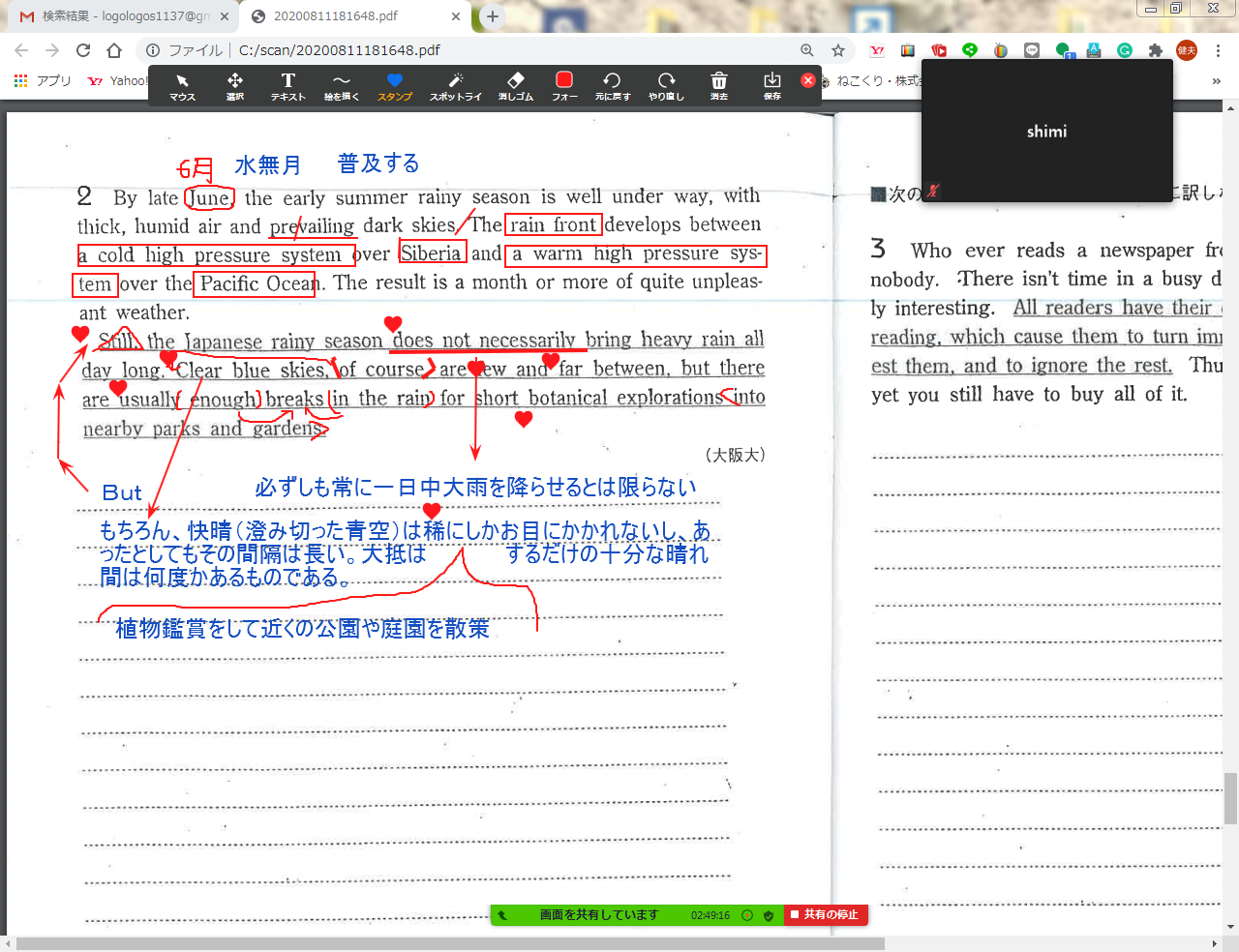Image resolution: width=1239 pixels, height=952 pixels.
Task: Switch to the Gmail search results tab
Action: (x=124, y=16)
